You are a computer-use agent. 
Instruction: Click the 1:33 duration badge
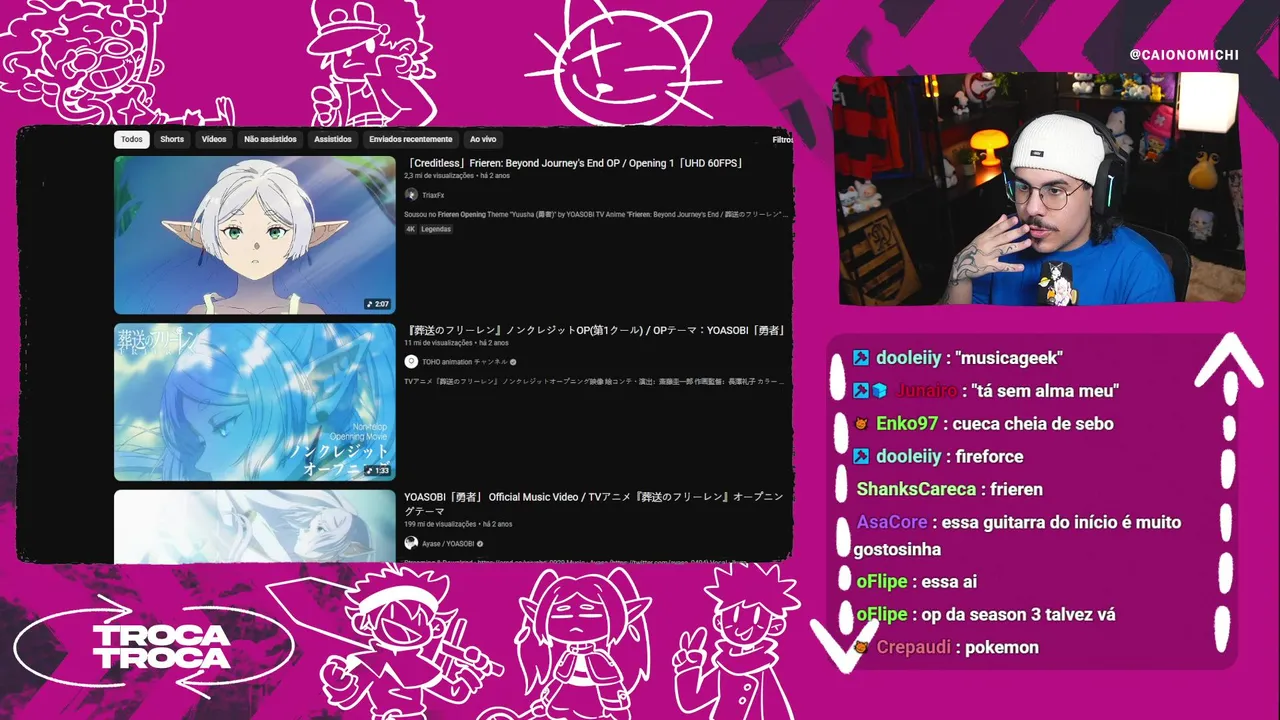pyautogui.click(x=378, y=470)
